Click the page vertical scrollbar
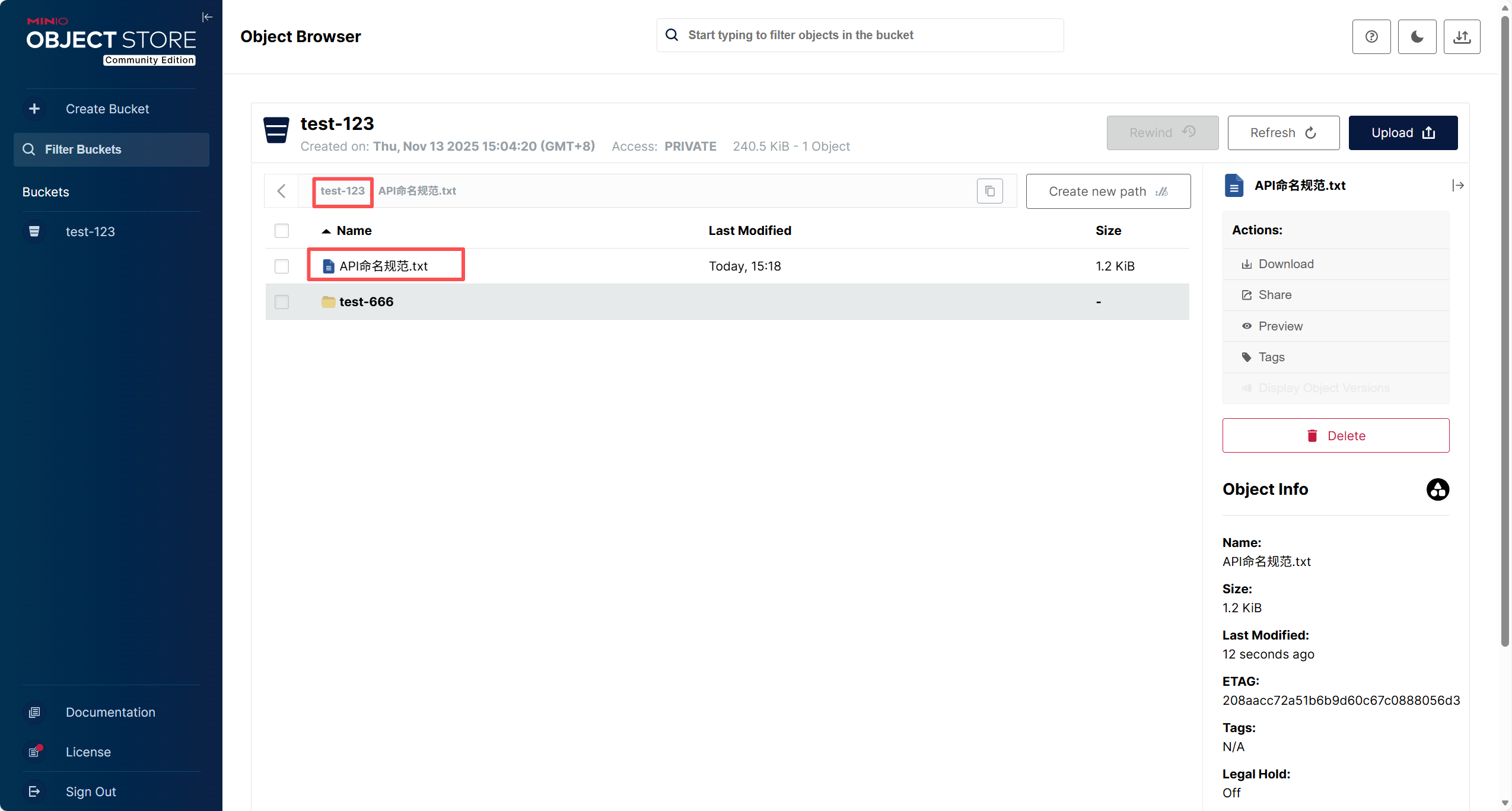1512x811 pixels. [1505, 332]
